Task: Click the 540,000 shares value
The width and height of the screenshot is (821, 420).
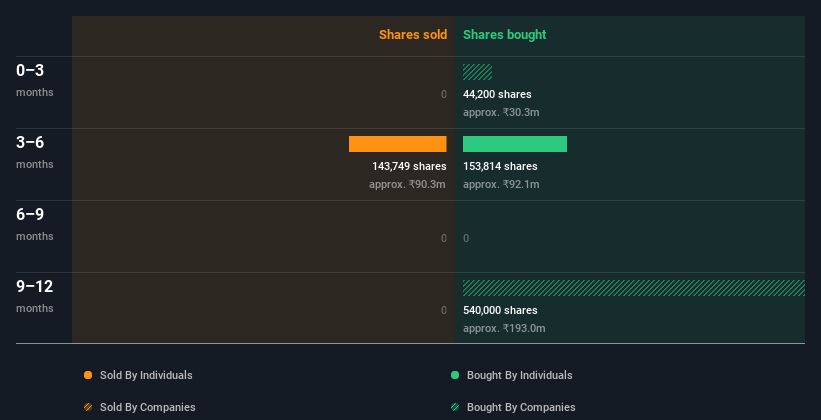Action: 500,311
